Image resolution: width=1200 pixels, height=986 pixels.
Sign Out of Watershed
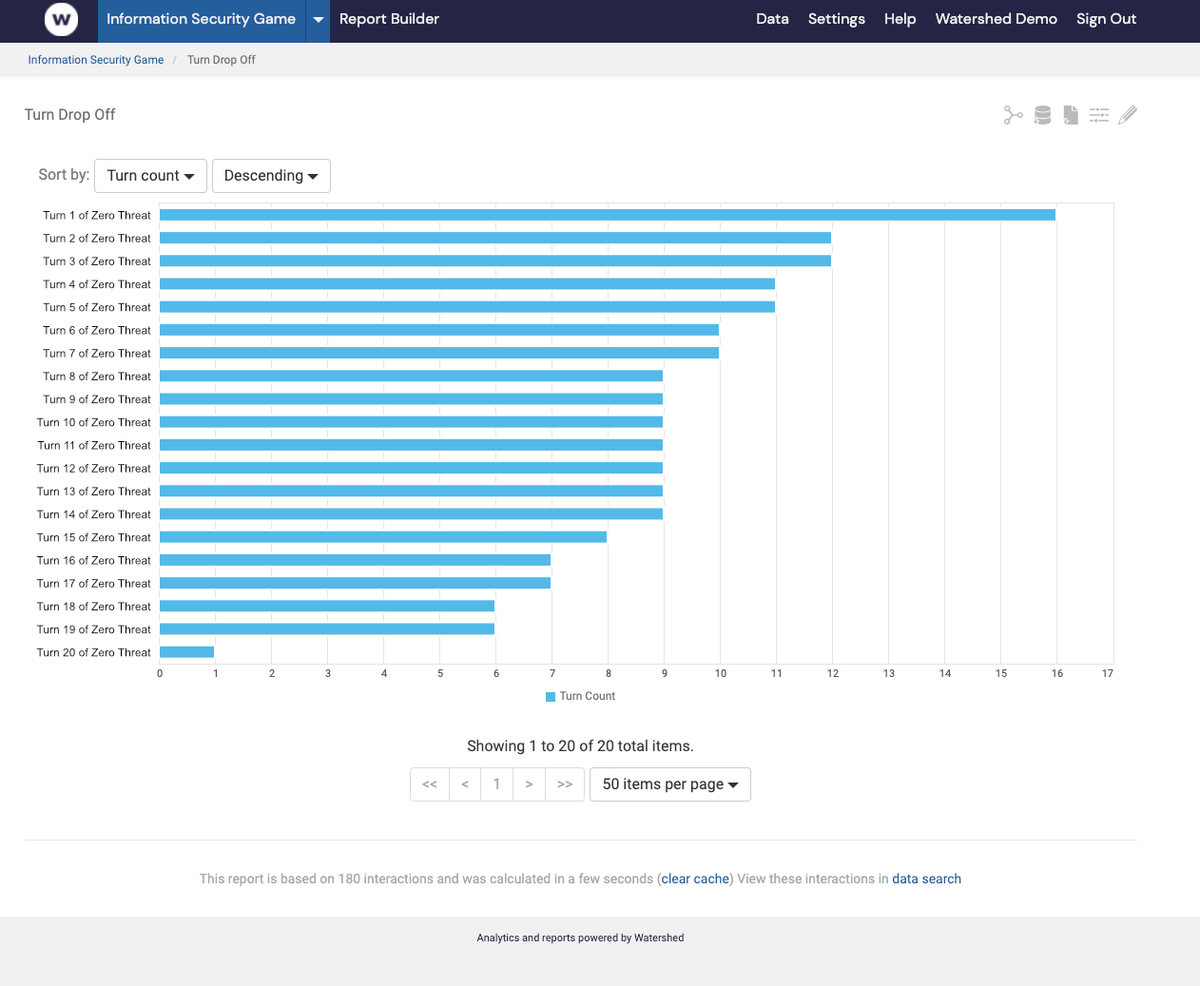[x=1106, y=19]
